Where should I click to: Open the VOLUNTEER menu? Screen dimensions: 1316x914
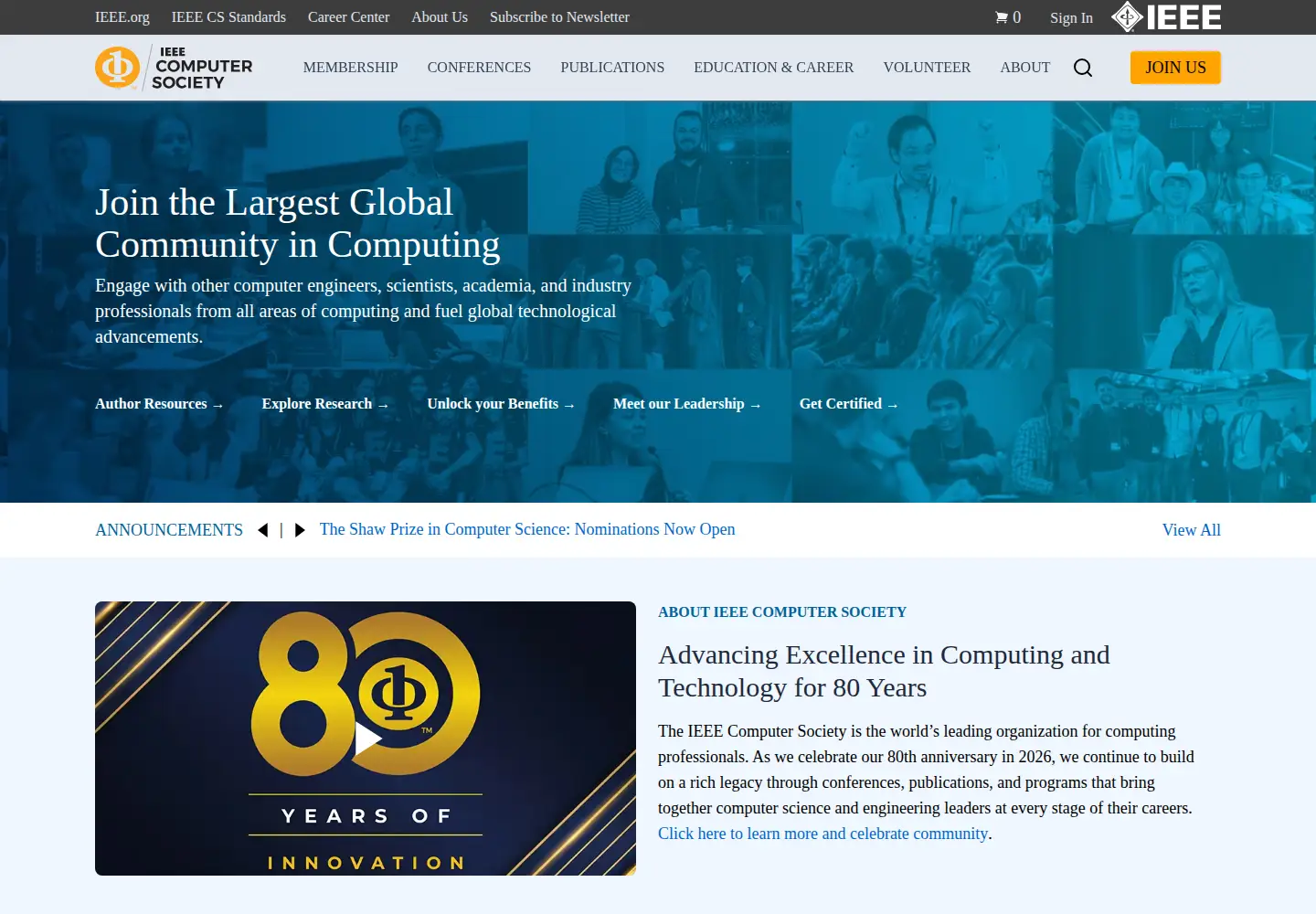927,68
